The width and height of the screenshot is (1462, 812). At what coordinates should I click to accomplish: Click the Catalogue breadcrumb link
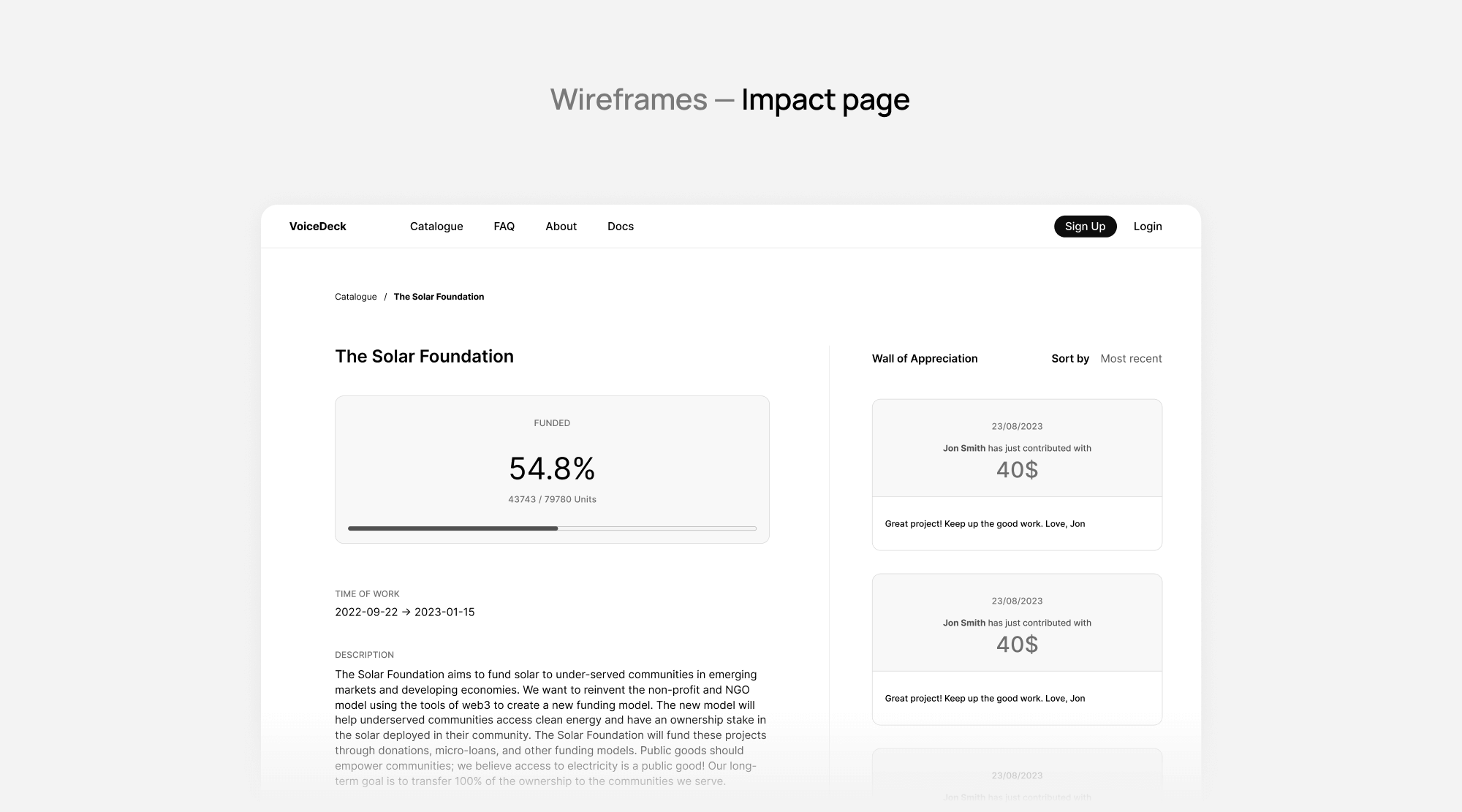355,297
